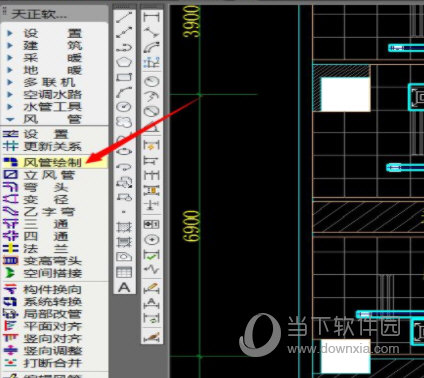This screenshot has width=424, height=378.
Task: Choose the 局部改管 command
Action: coord(54,314)
